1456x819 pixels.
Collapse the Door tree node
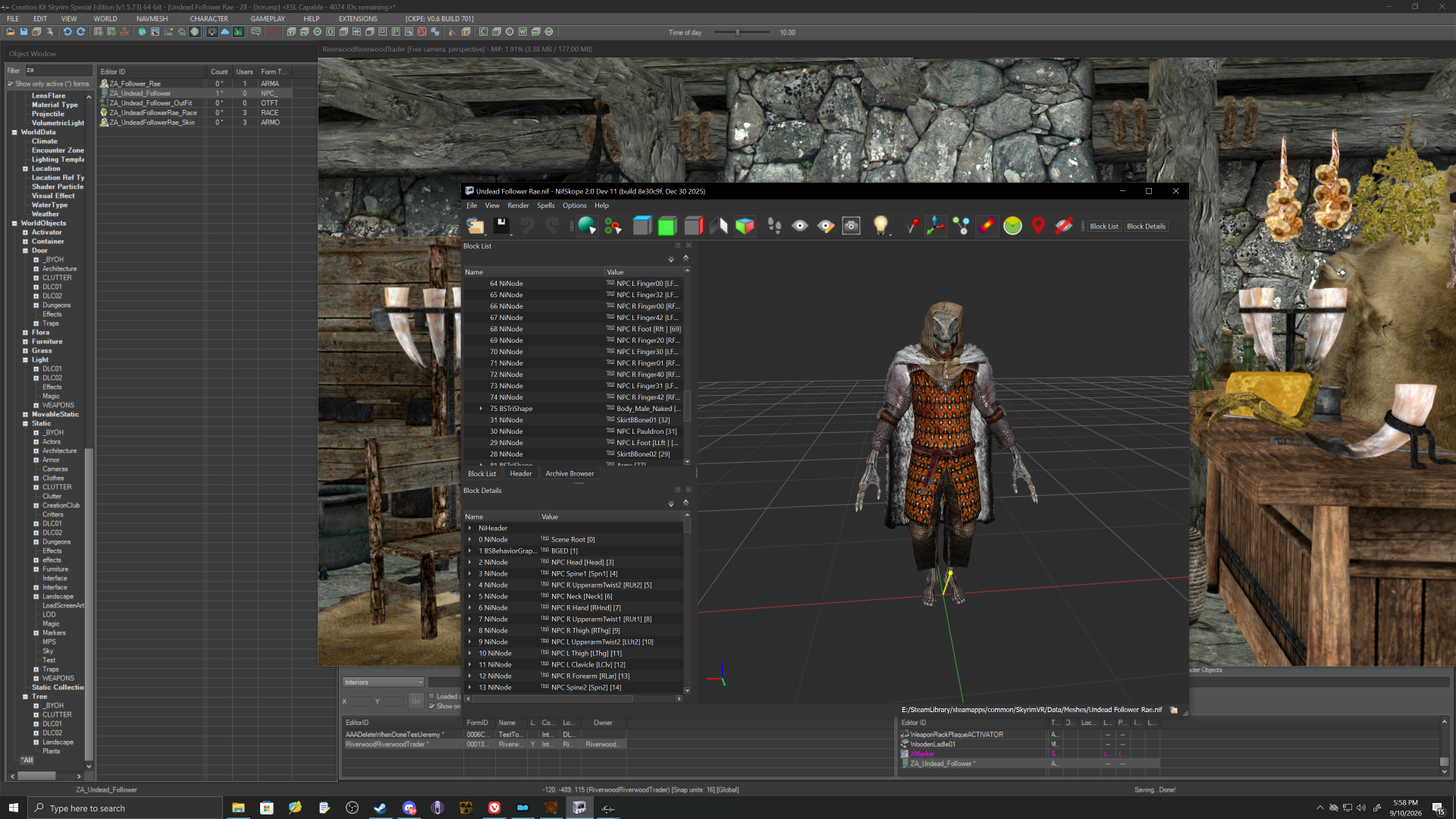(x=25, y=250)
